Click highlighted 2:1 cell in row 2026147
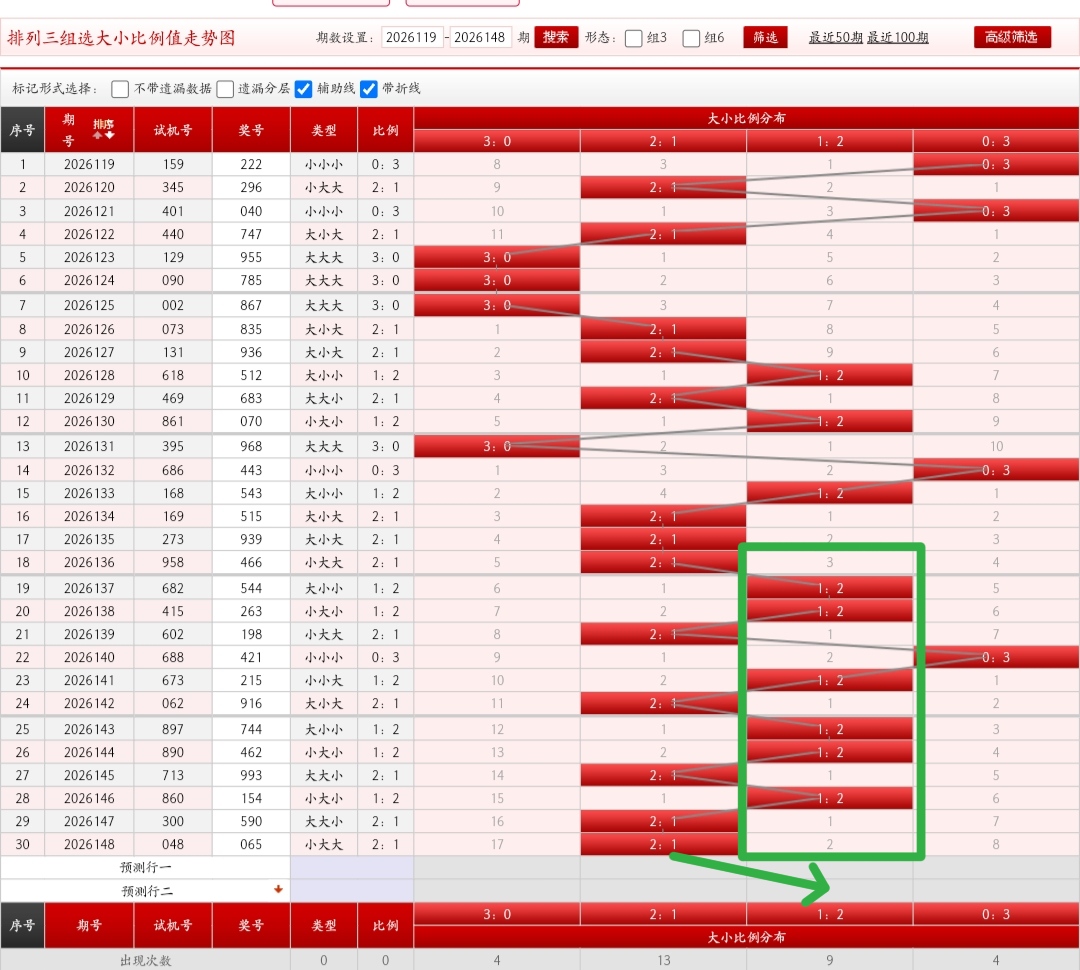 663,821
